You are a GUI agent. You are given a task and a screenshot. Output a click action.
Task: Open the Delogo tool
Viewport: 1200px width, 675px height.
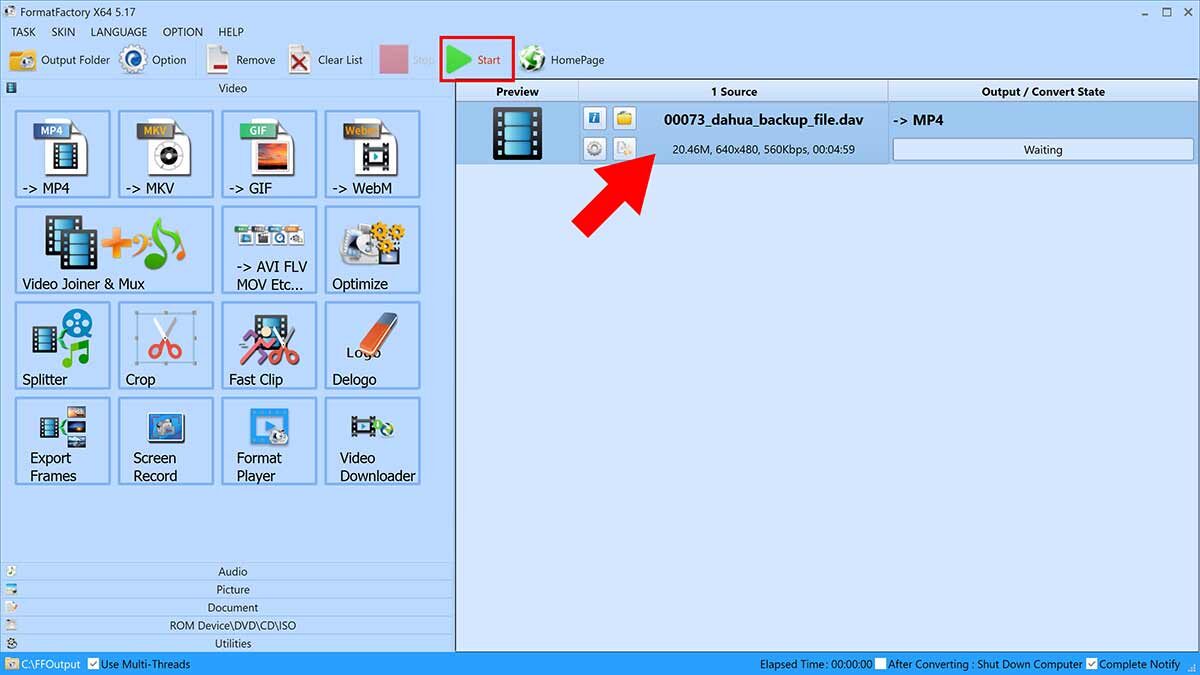click(x=372, y=345)
